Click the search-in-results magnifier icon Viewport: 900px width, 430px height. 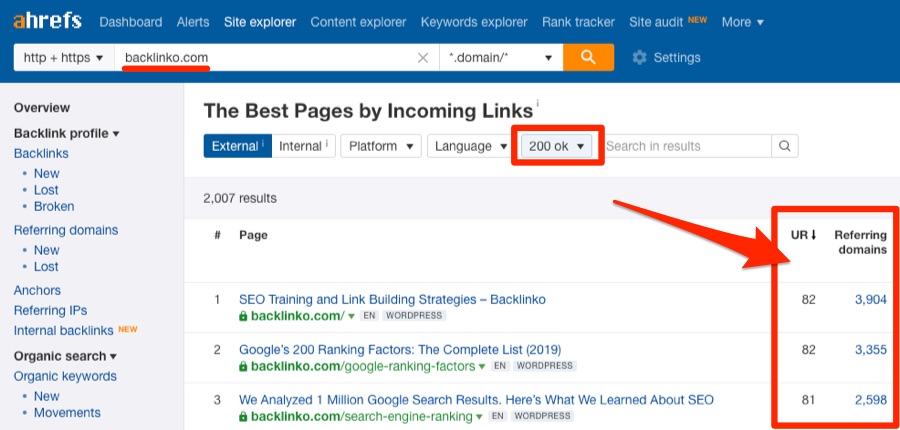785,146
